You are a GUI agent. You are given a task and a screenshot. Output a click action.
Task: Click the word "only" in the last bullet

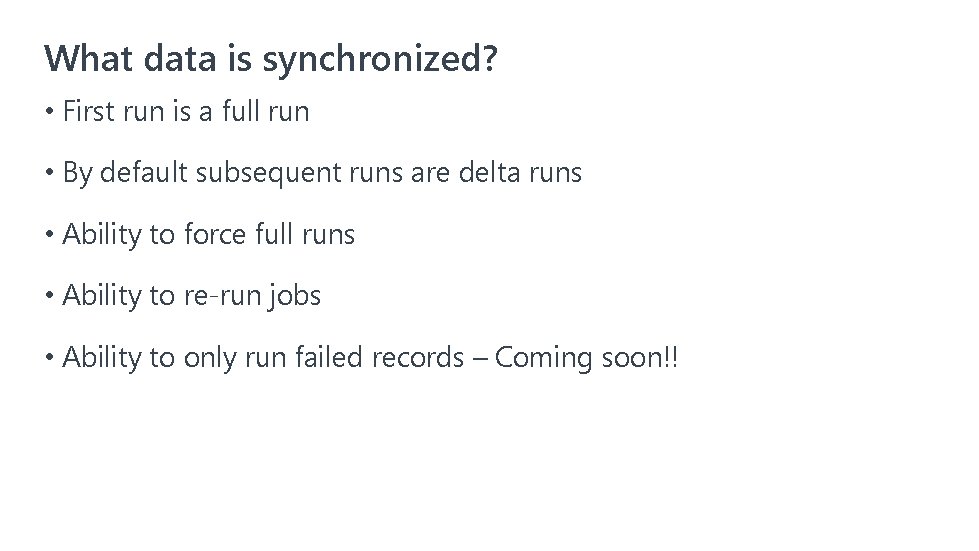tap(206, 358)
